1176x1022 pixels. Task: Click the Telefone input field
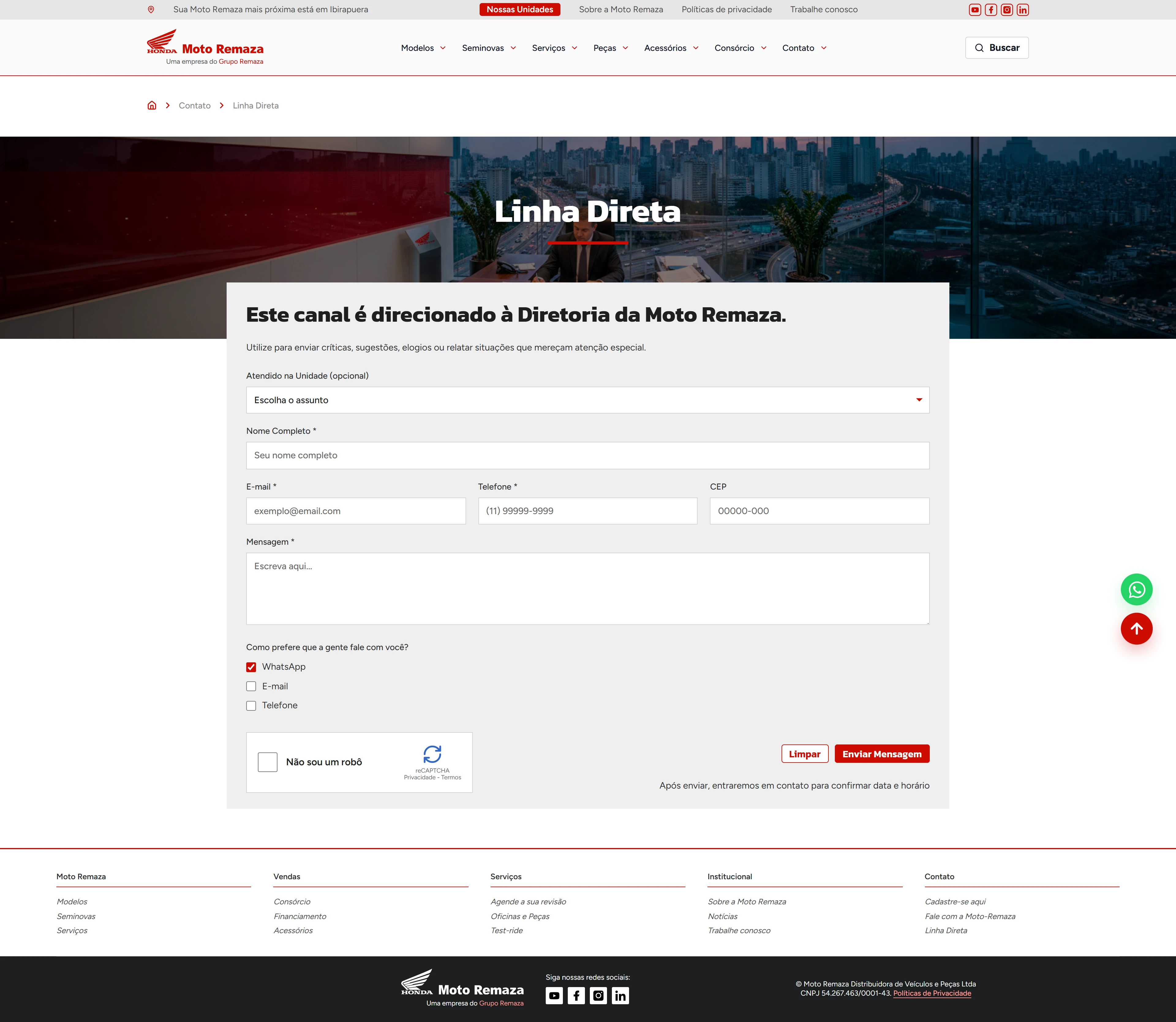[x=588, y=511]
